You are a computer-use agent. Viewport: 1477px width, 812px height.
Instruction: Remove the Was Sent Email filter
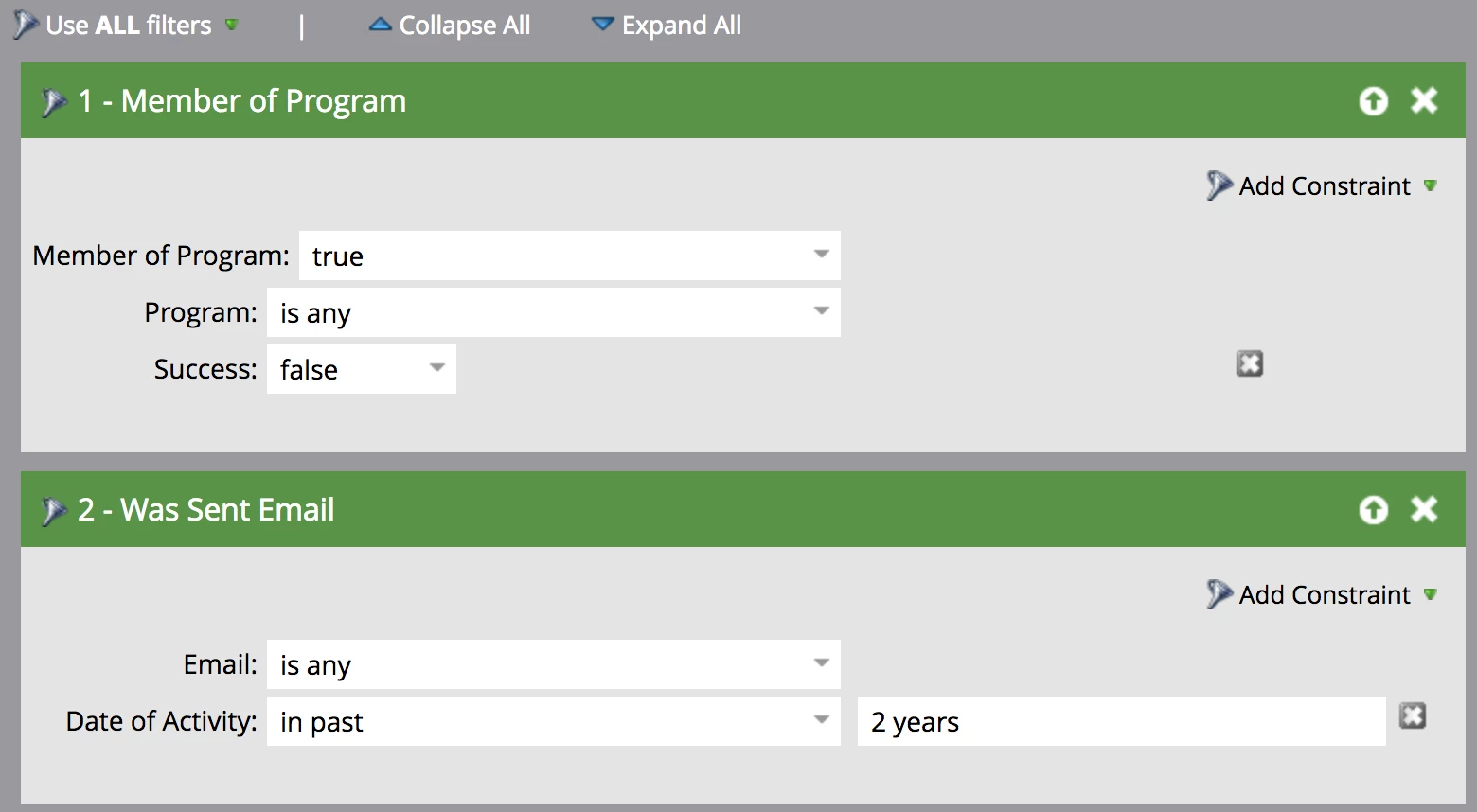click(1424, 509)
